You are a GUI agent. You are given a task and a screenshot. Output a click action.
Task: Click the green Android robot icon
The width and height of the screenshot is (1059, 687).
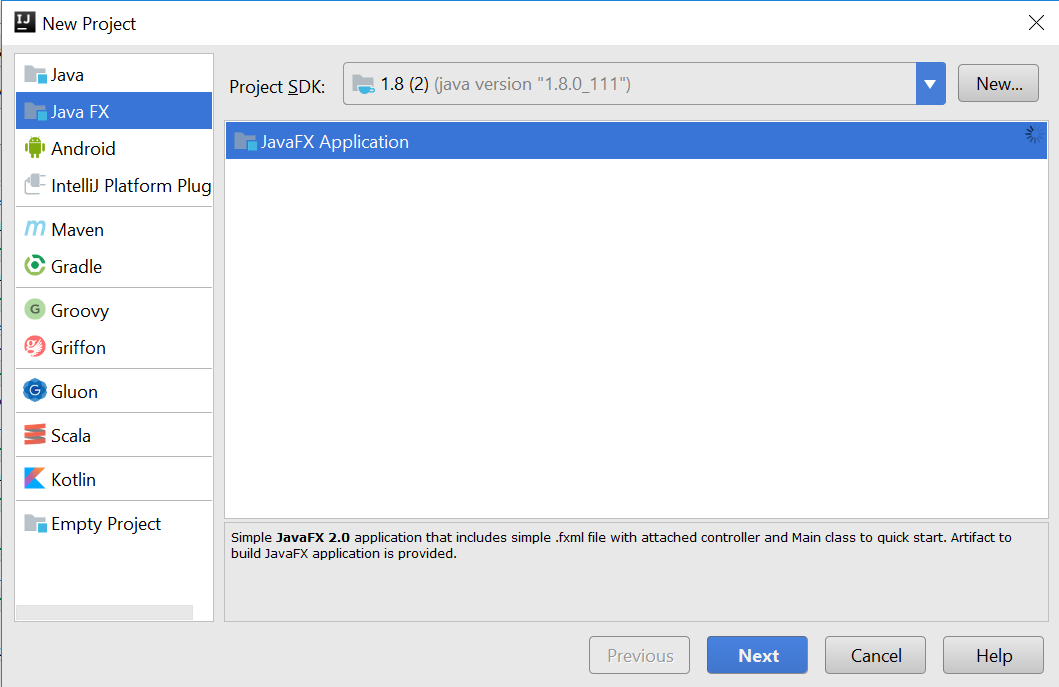point(35,148)
